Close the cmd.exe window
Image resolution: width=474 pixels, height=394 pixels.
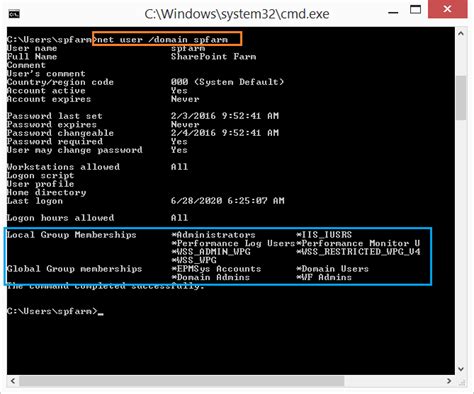447,9
